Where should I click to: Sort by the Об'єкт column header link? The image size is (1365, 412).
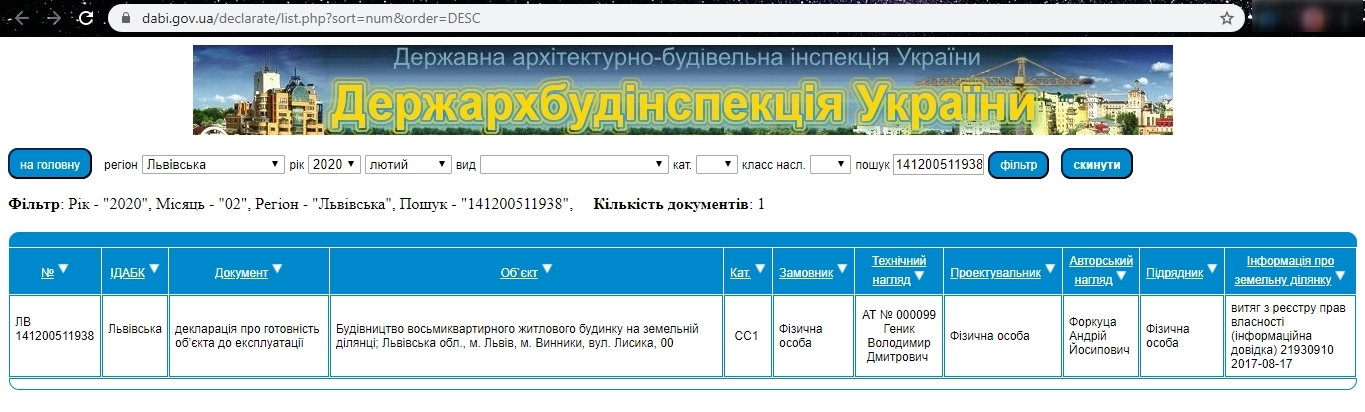[x=519, y=272]
